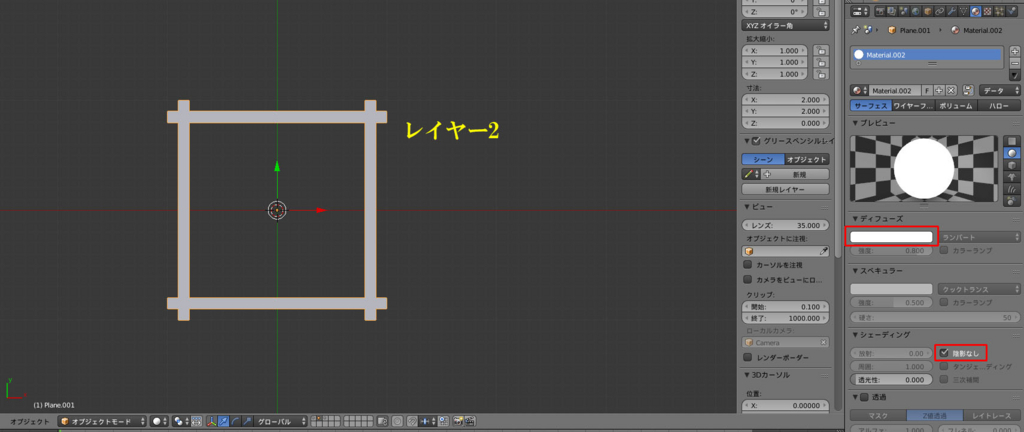Select the マスク transparency option

(878, 415)
